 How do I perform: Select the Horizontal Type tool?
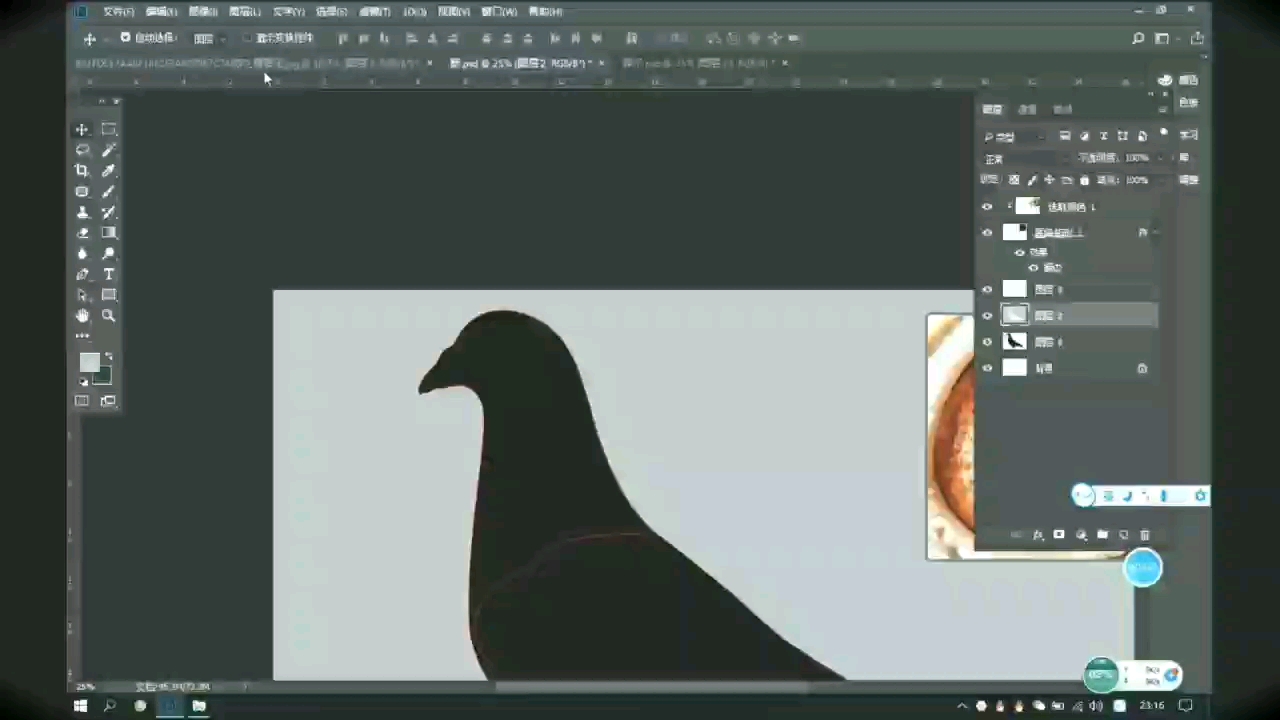tap(109, 274)
